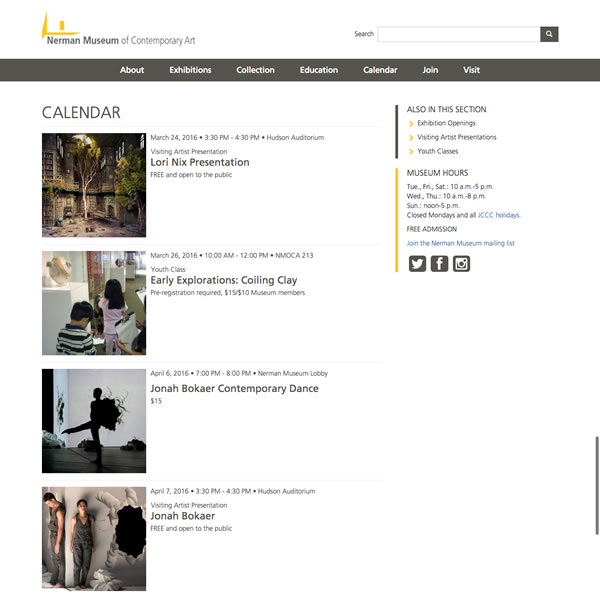
Task: Open Early Explorations: Coiling Clay event
Action: tap(224, 280)
